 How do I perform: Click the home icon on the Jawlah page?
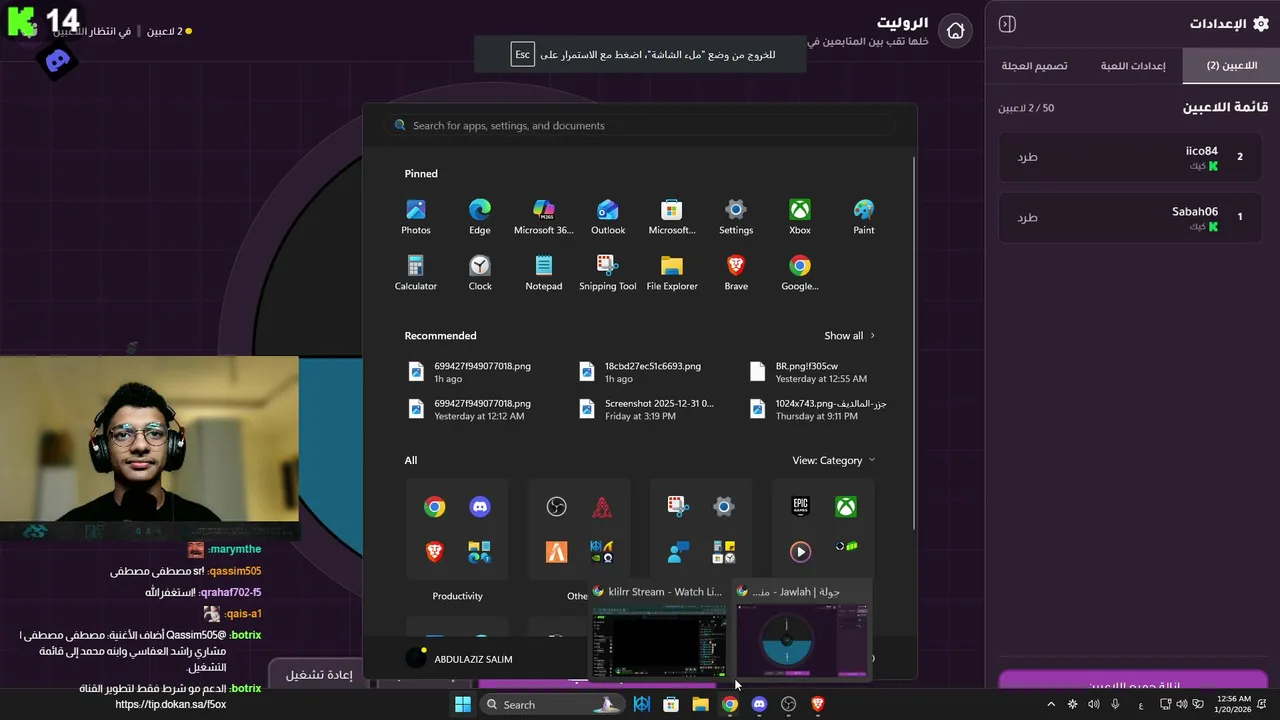955,31
